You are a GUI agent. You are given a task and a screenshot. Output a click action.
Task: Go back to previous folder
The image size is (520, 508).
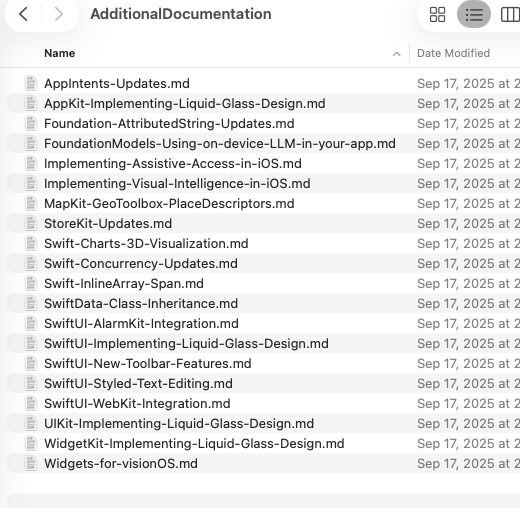[23, 14]
